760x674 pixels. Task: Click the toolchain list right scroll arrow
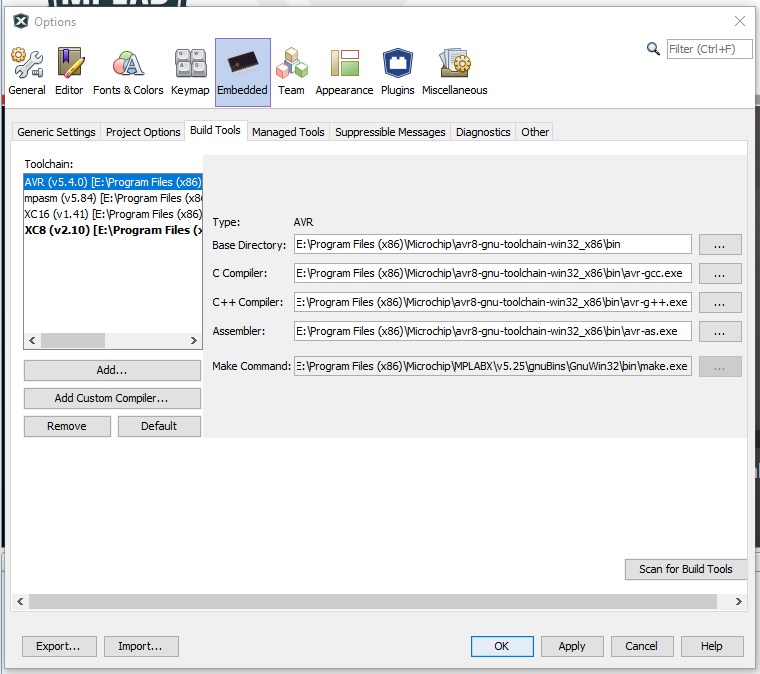click(194, 341)
